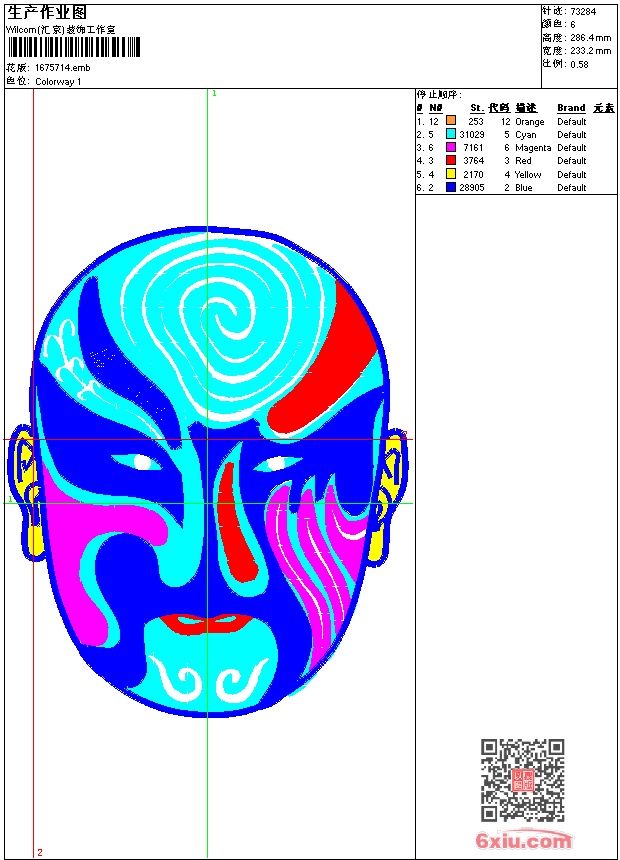Image resolution: width=620 pixels, height=860 pixels.
Task: Select the Red color swatch
Action: [x=451, y=160]
